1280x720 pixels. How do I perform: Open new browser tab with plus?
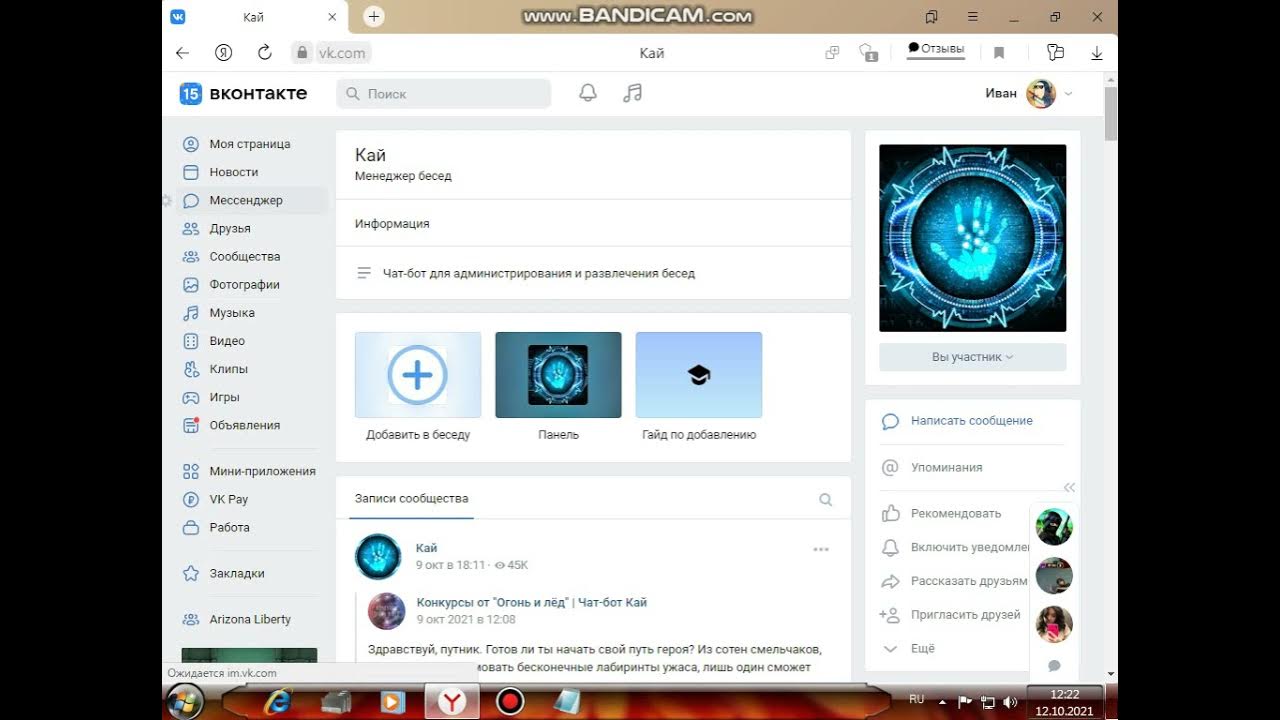(374, 17)
